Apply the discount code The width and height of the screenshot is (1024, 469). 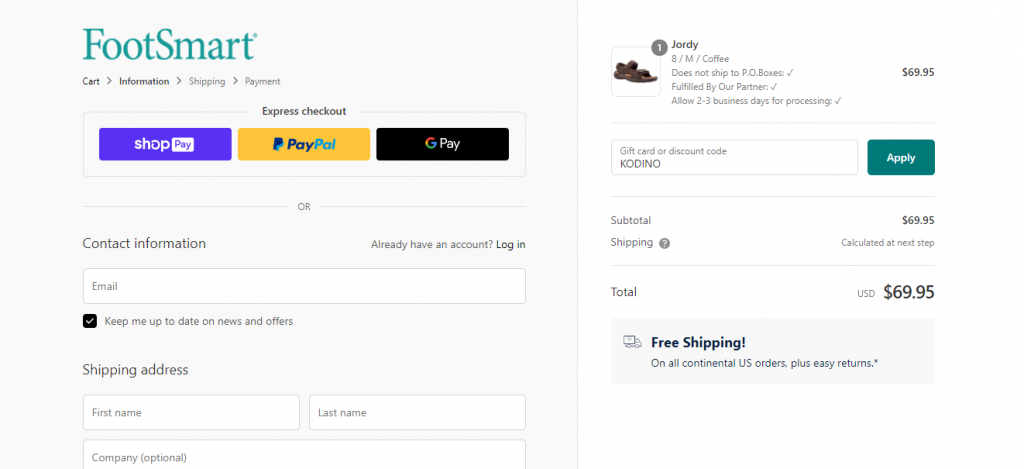pos(901,157)
